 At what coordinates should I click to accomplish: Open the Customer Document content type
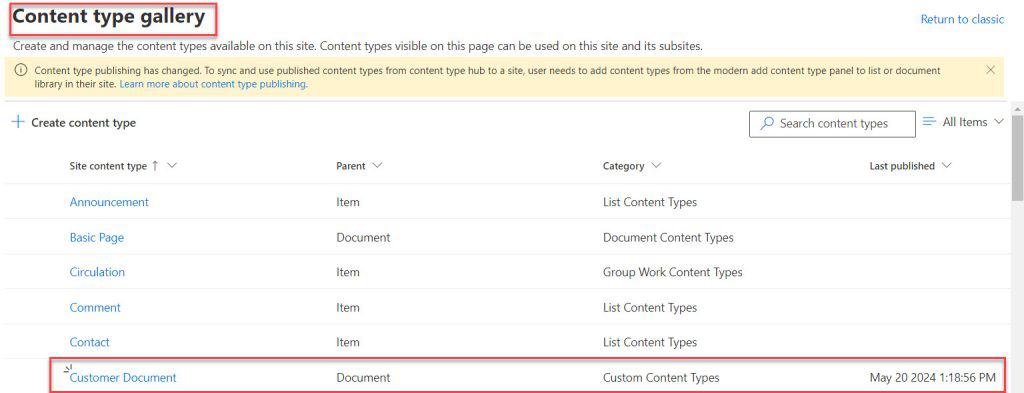point(123,377)
